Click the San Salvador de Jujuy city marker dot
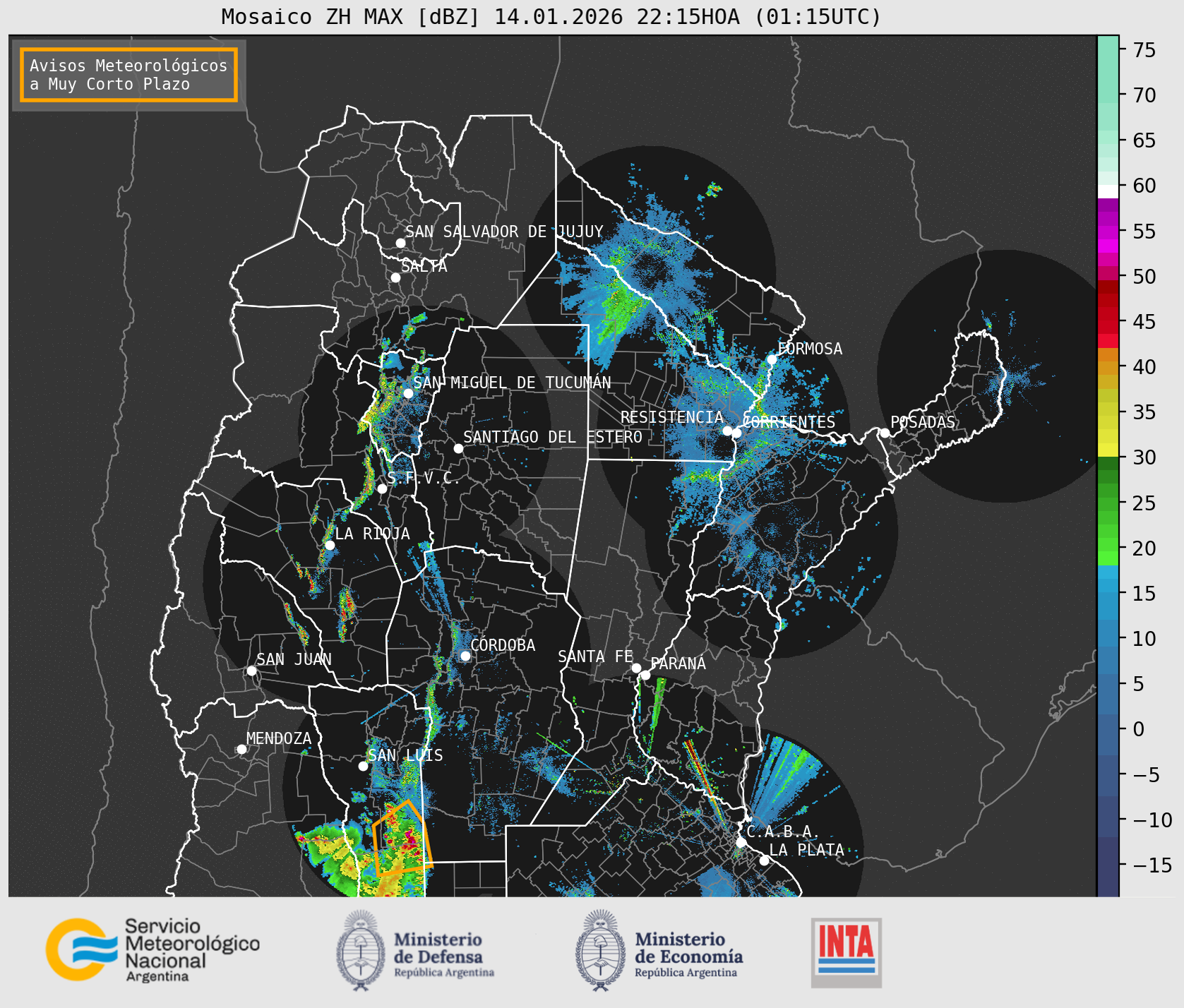Viewport: 1184px width, 1008px height. click(400, 243)
